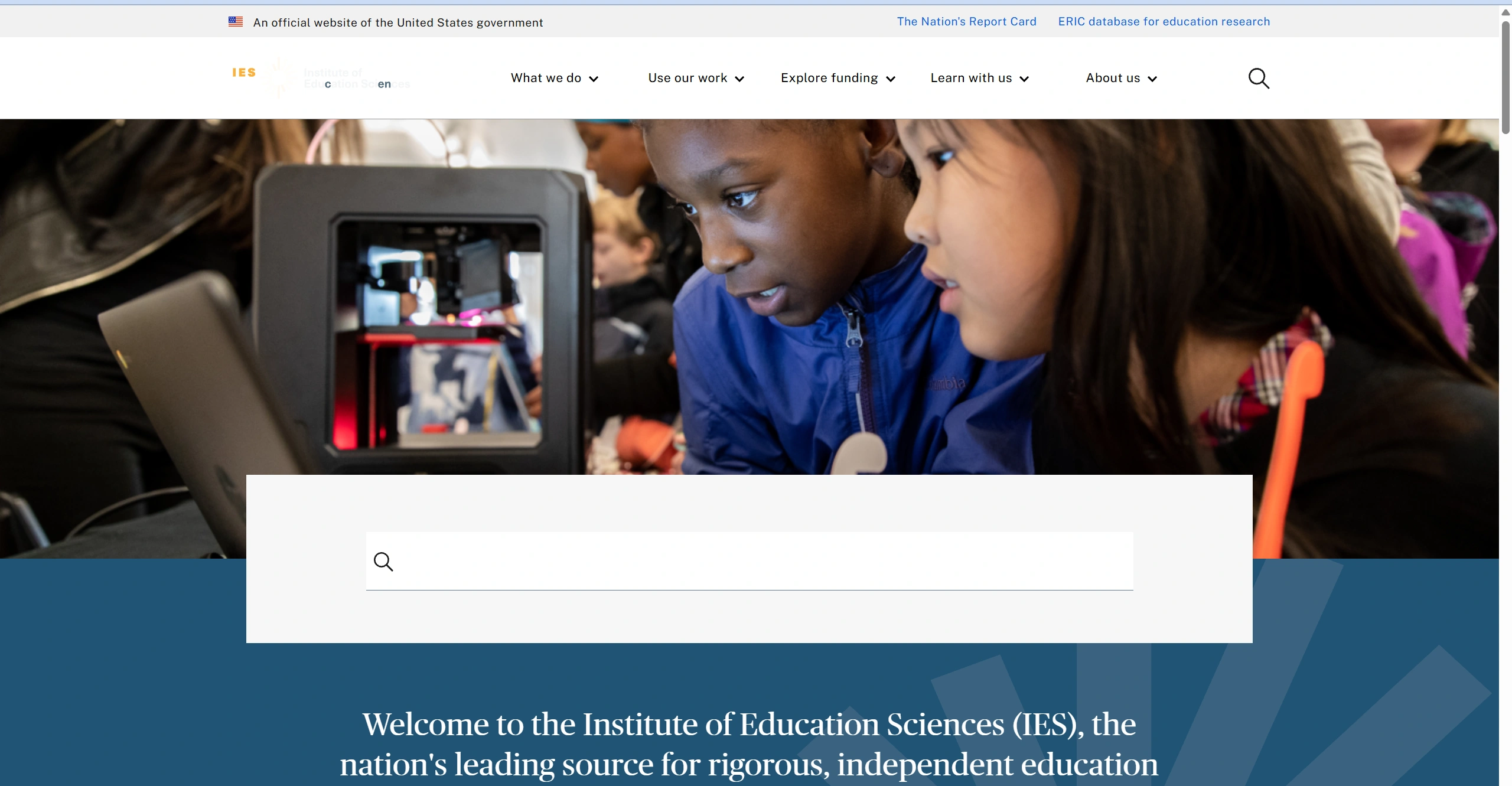Click scrollbar up arrow at top right
The image size is (1512, 786).
coord(1506,12)
